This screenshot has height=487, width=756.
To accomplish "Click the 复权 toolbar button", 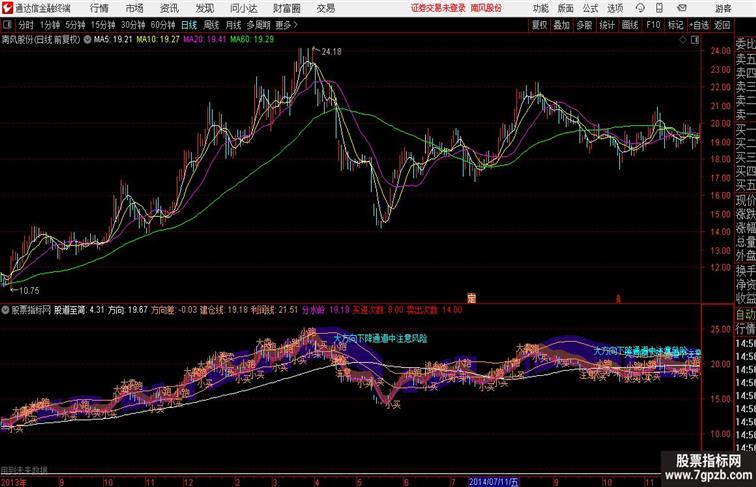I will (x=539, y=25).
